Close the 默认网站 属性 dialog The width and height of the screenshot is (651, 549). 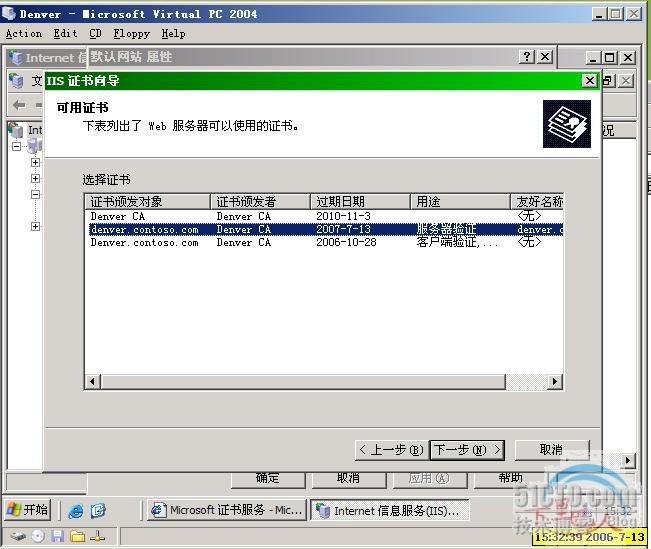pos(545,56)
